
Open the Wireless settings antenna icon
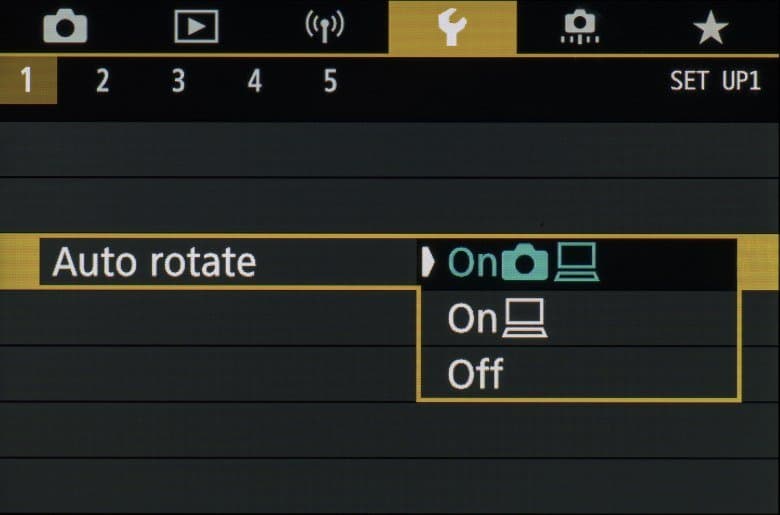tap(324, 28)
